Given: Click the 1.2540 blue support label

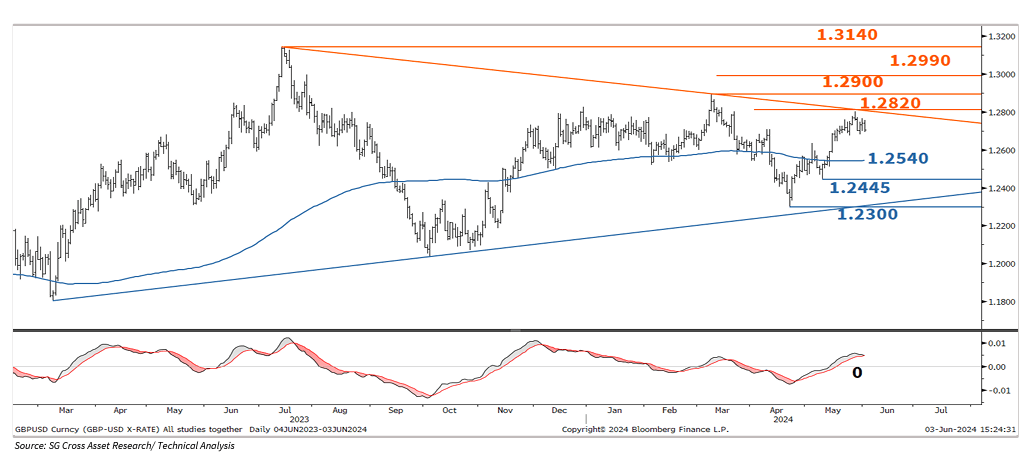Looking at the screenshot, I should coord(897,159).
